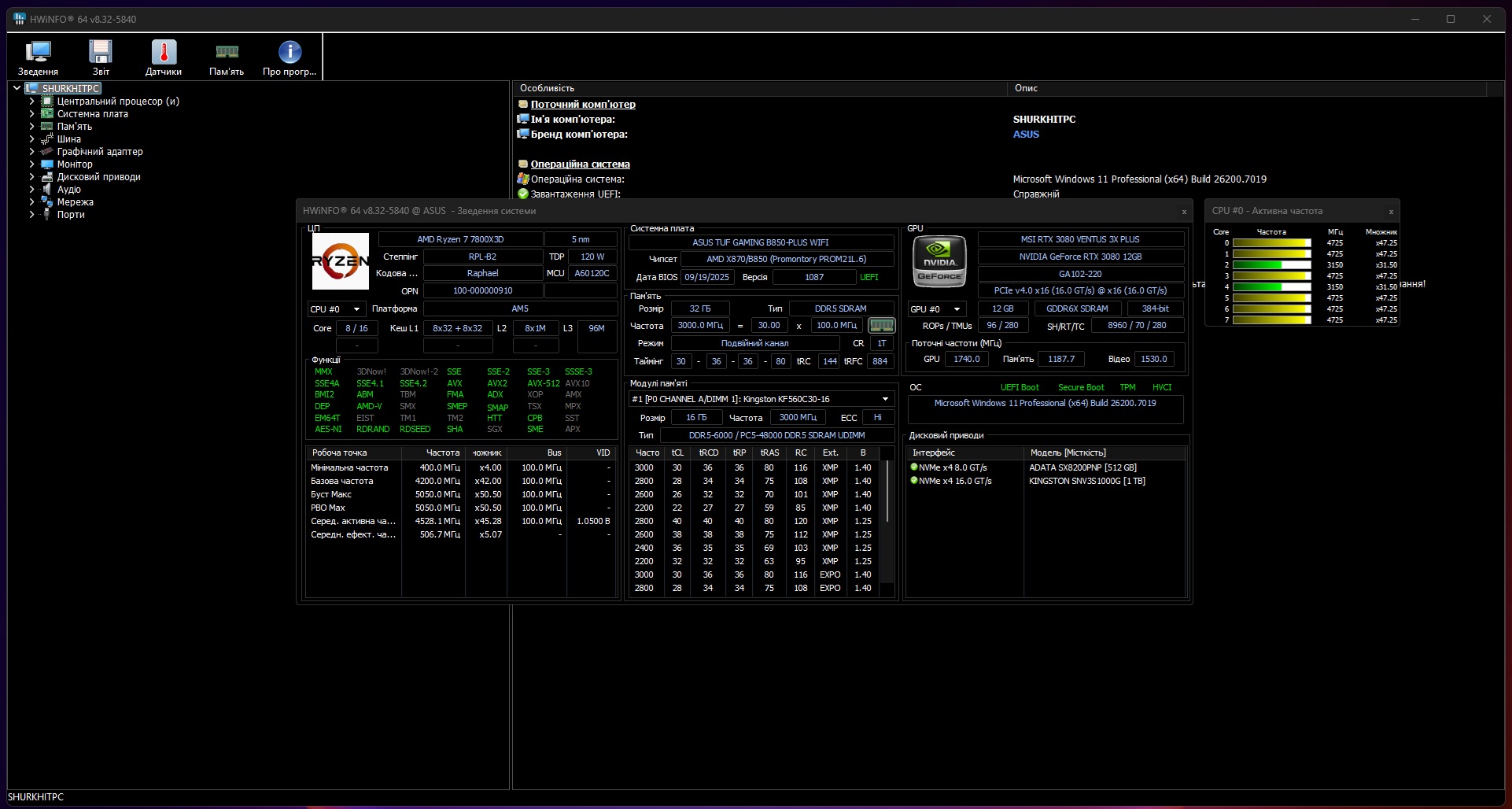The width and height of the screenshot is (1512, 809).
Task: Click the Опис column header
Action: point(1247,88)
